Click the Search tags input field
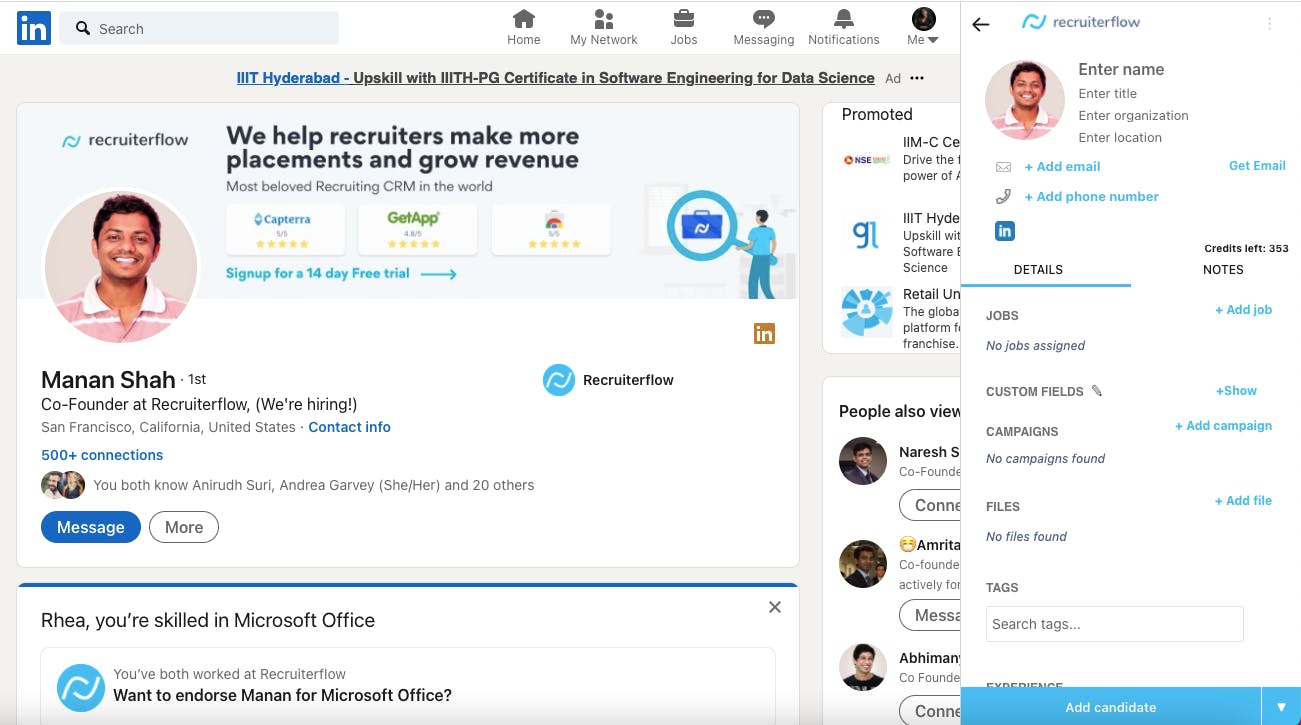1301x725 pixels. point(1114,624)
